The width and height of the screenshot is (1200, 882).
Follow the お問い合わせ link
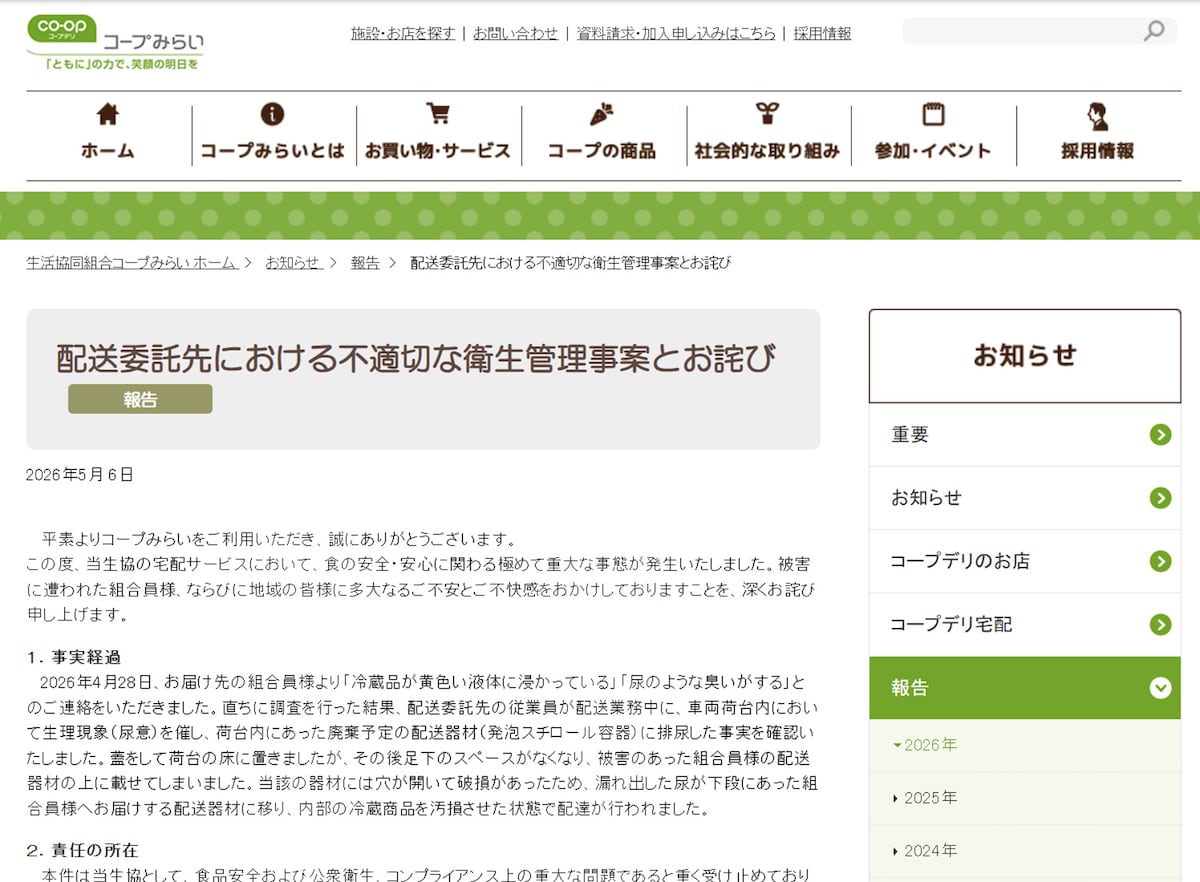516,33
